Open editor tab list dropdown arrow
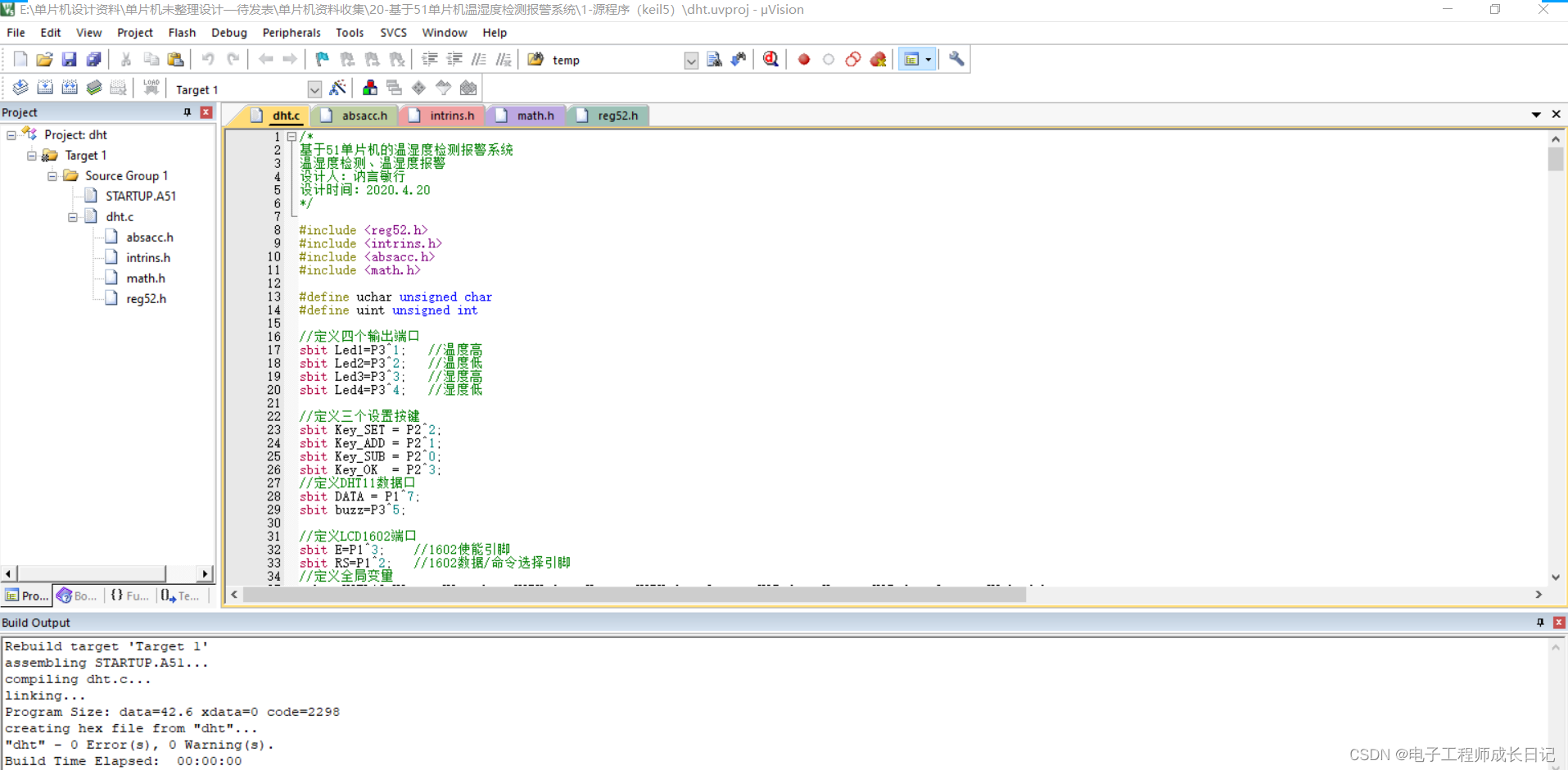 (1536, 115)
